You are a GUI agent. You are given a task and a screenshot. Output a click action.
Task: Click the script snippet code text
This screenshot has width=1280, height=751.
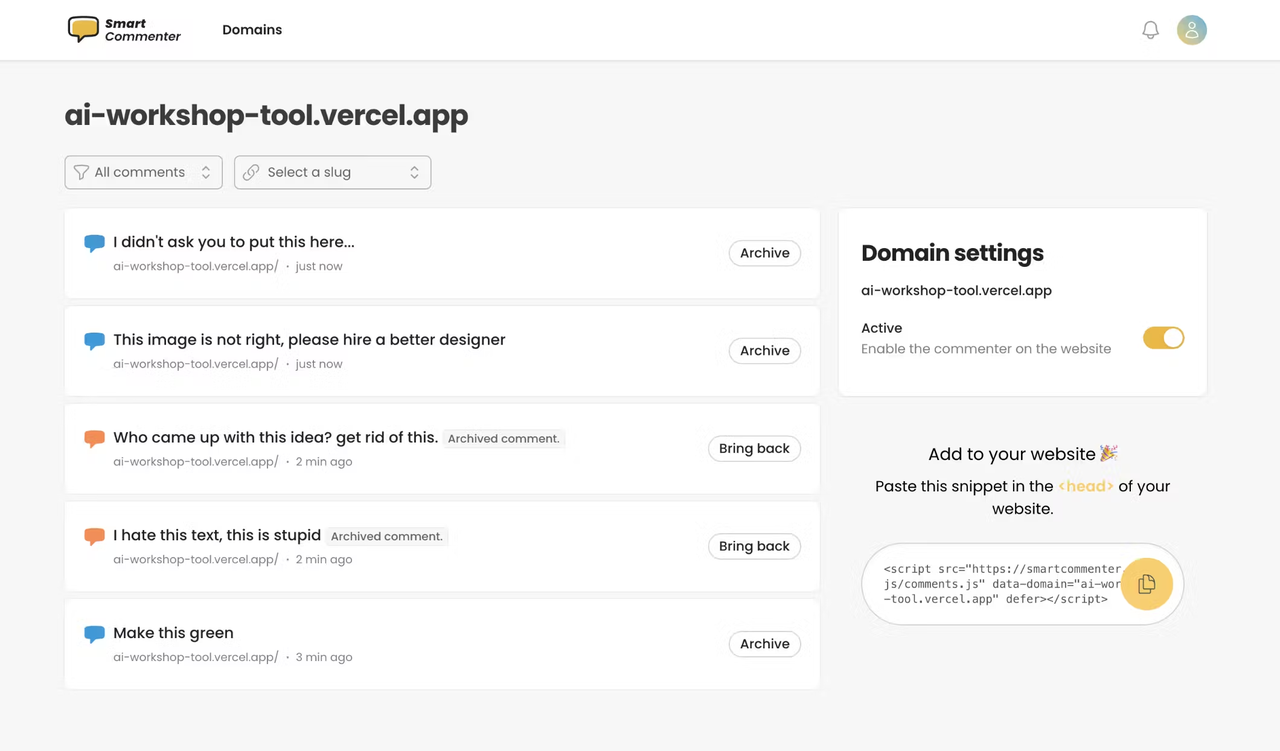(x=995, y=584)
